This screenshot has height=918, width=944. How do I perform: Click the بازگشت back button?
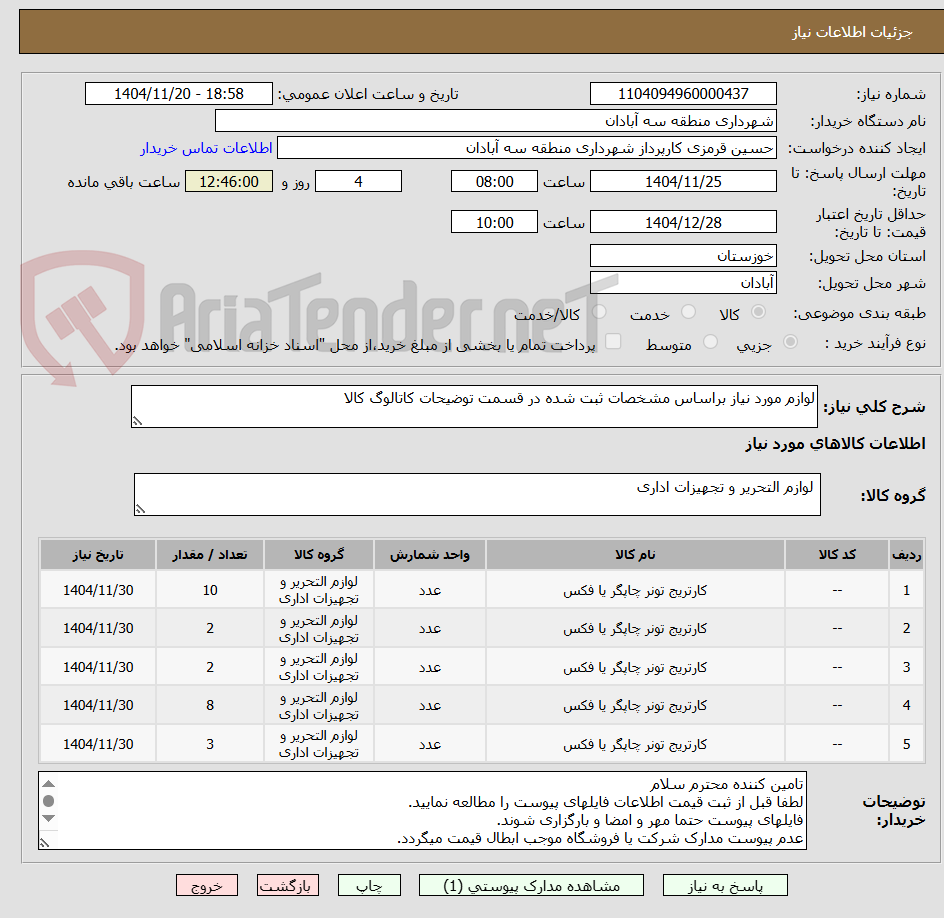287,885
